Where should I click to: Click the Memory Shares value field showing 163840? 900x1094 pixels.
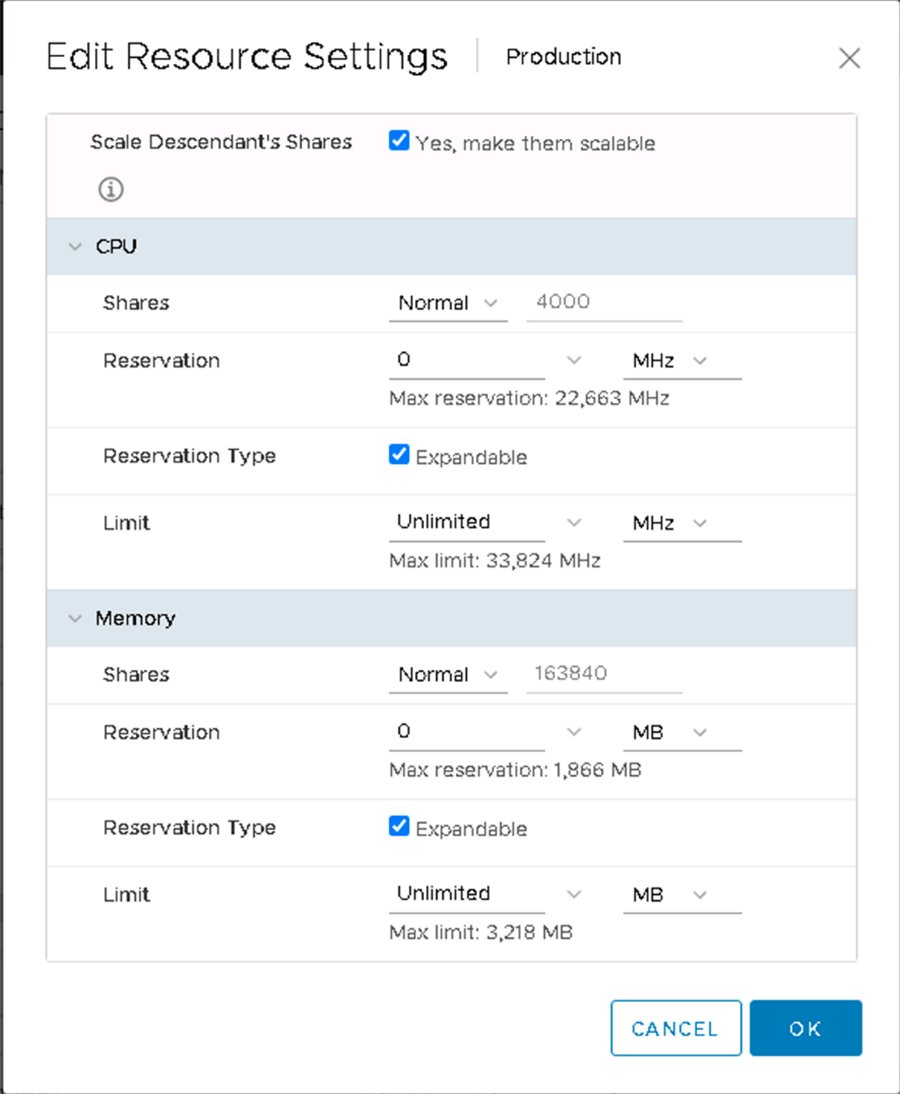point(600,674)
